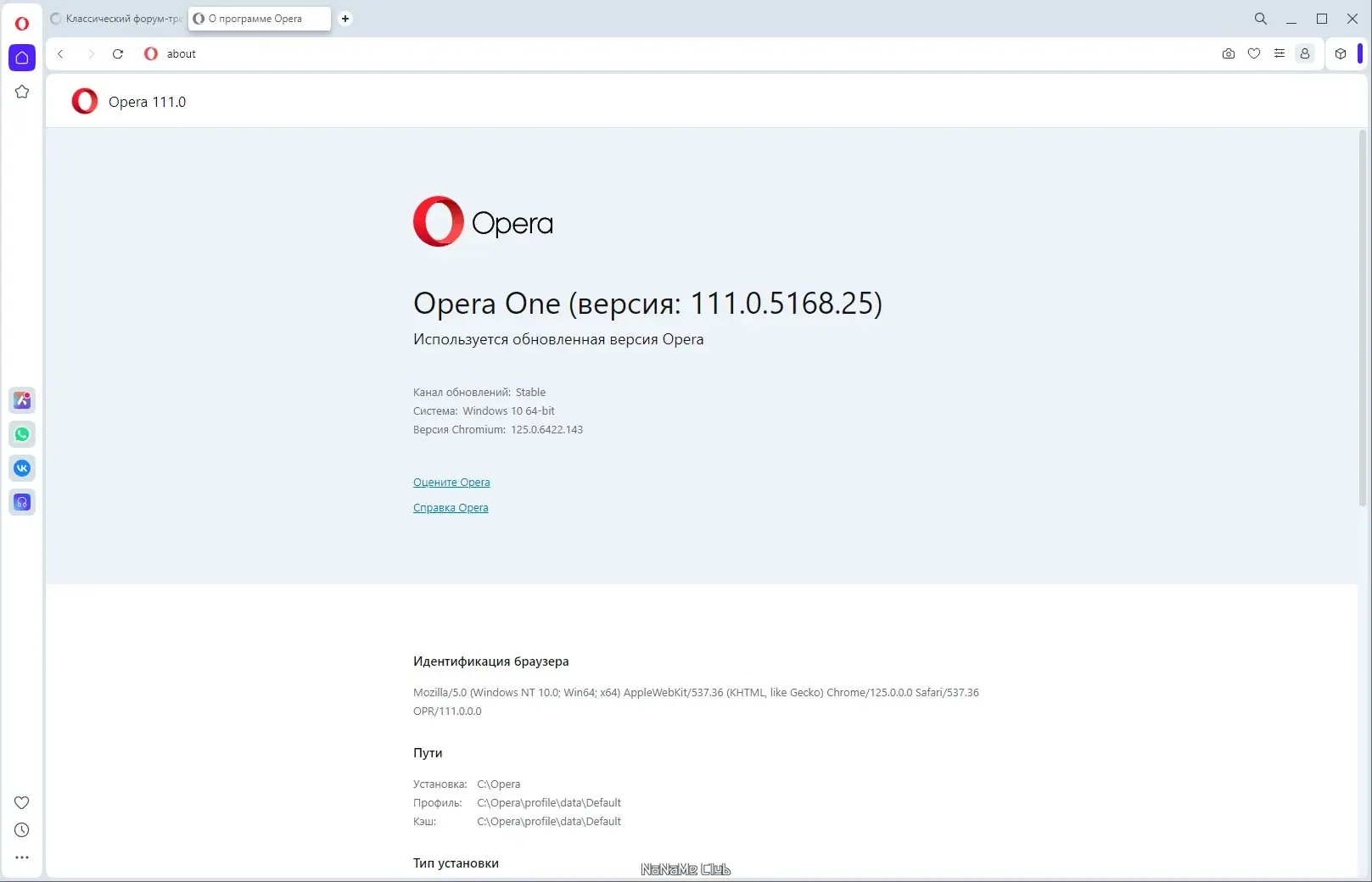
Task: Reload the about page
Action: (118, 53)
